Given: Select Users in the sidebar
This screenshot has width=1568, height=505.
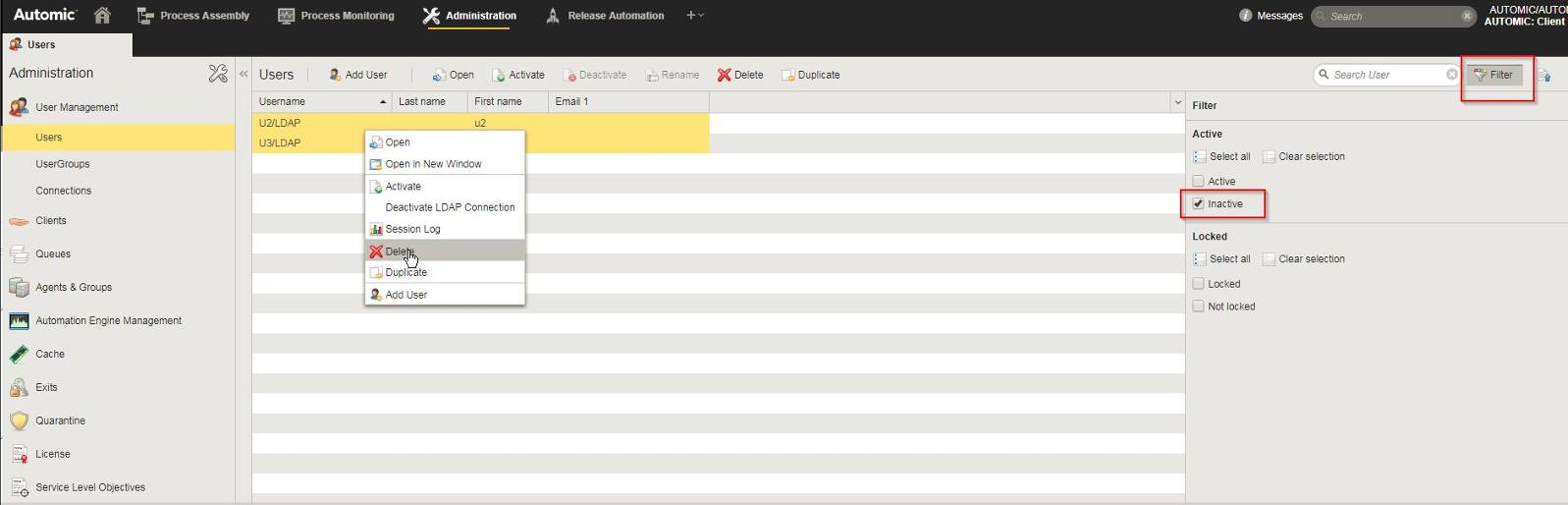Looking at the screenshot, I should tap(118, 138).
